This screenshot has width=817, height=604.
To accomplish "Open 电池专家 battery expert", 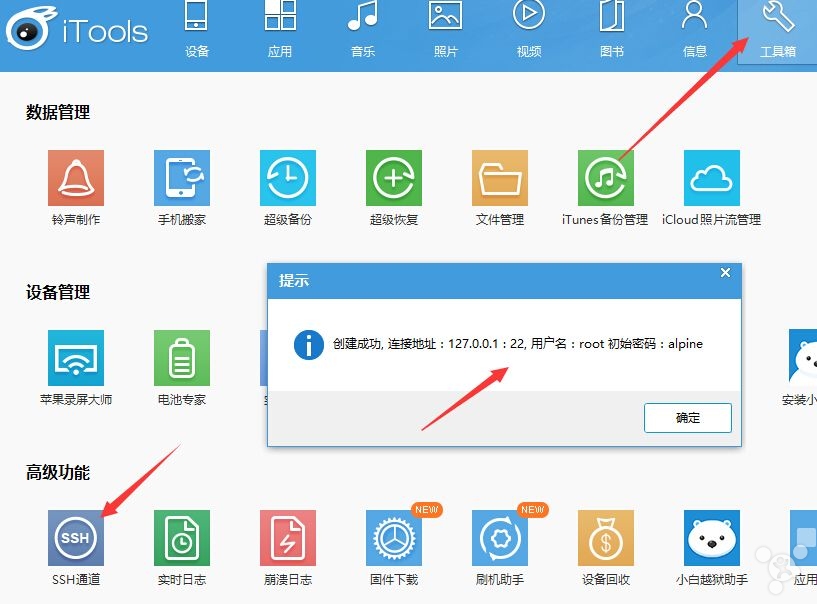I will pos(182,368).
